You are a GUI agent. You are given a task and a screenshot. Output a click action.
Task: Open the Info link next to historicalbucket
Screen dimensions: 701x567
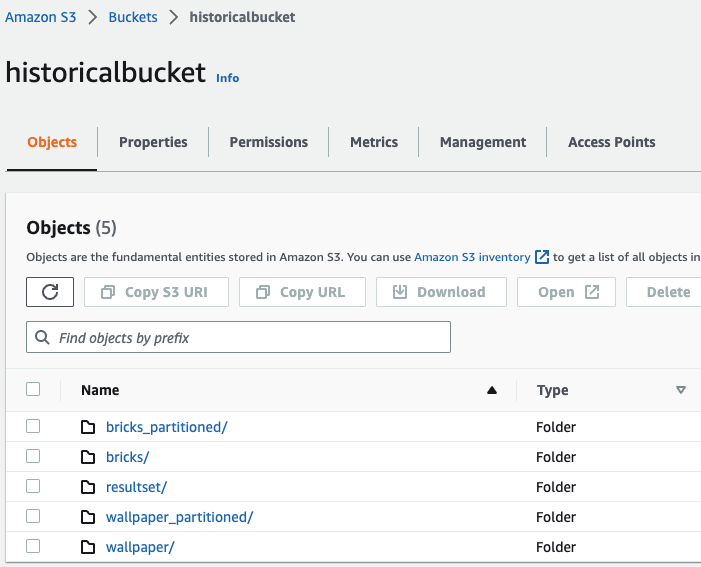click(x=228, y=77)
